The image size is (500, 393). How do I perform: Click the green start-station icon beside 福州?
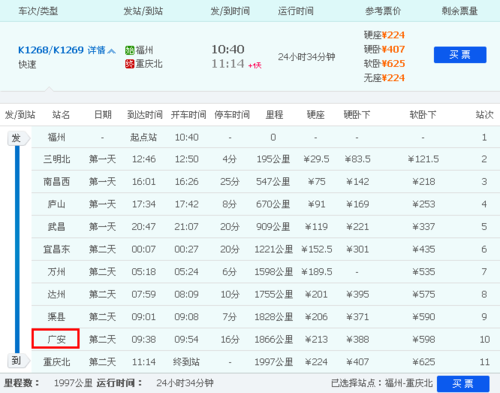[129, 50]
